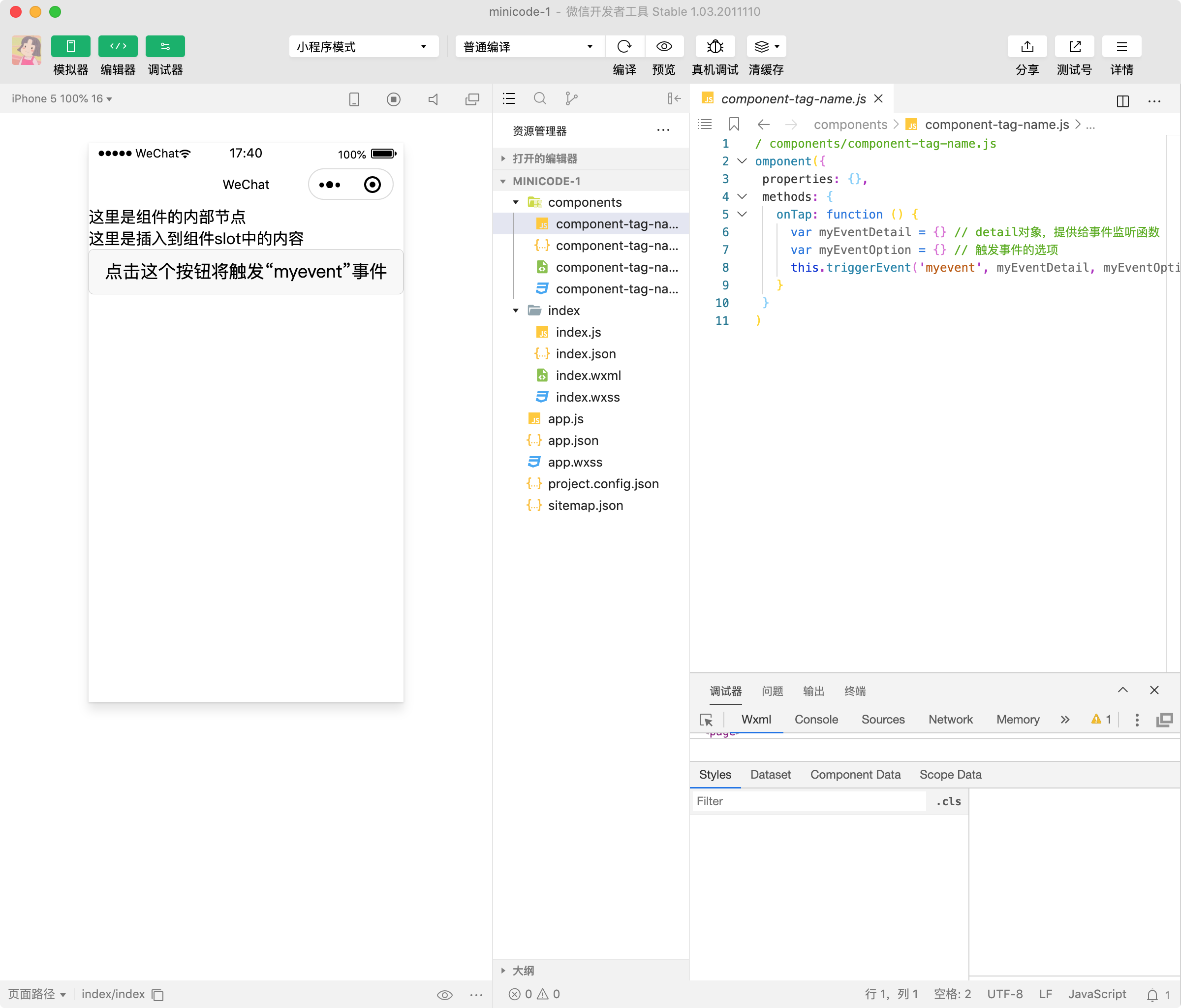Switch to the Console tab
1181x1008 pixels.
tap(816, 720)
